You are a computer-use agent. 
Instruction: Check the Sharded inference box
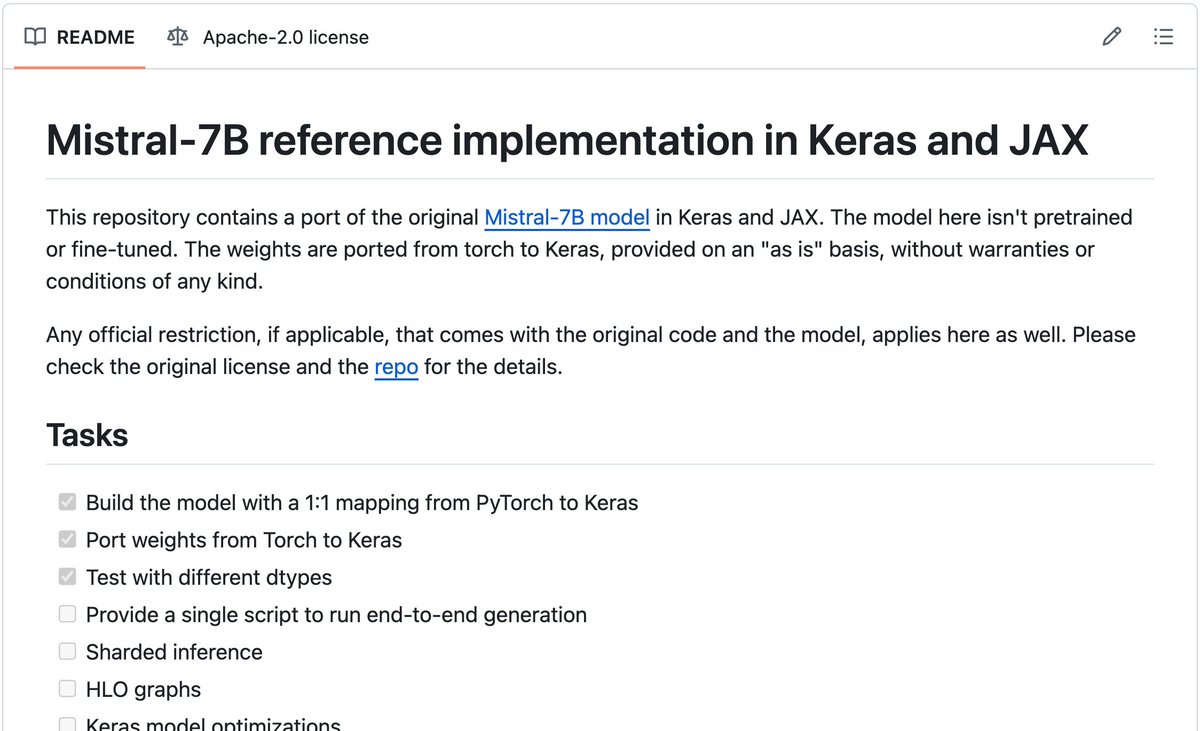pyautogui.click(x=67, y=652)
